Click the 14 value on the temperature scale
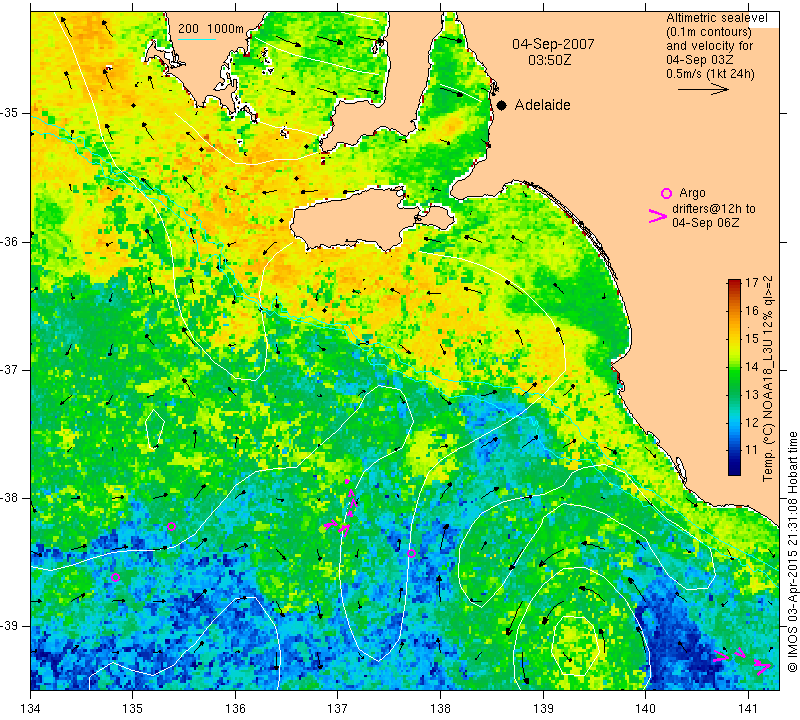The width and height of the screenshot is (800, 720). tap(752, 366)
